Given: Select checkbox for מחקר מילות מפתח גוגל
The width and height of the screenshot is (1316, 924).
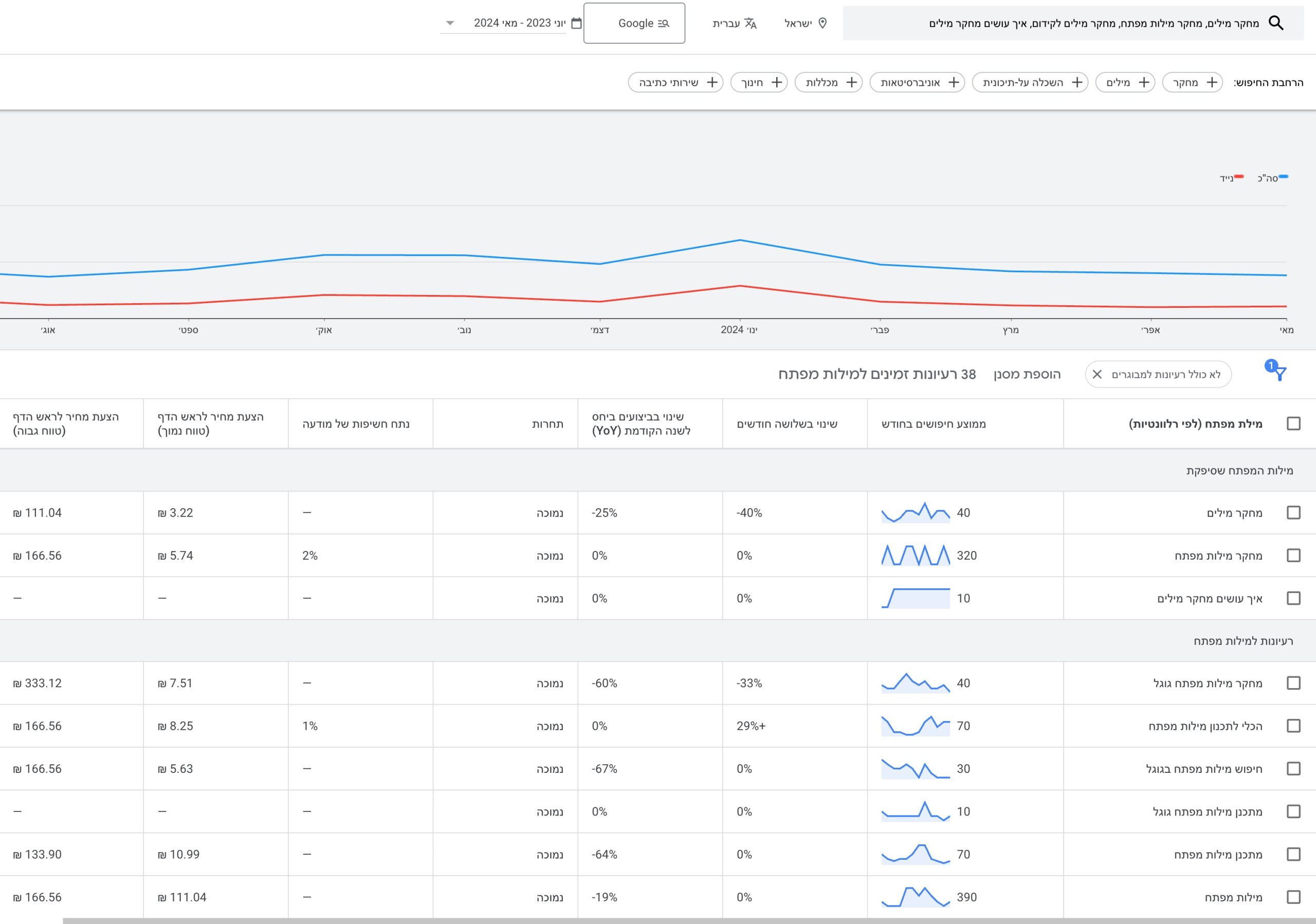Looking at the screenshot, I should click(x=1293, y=682).
